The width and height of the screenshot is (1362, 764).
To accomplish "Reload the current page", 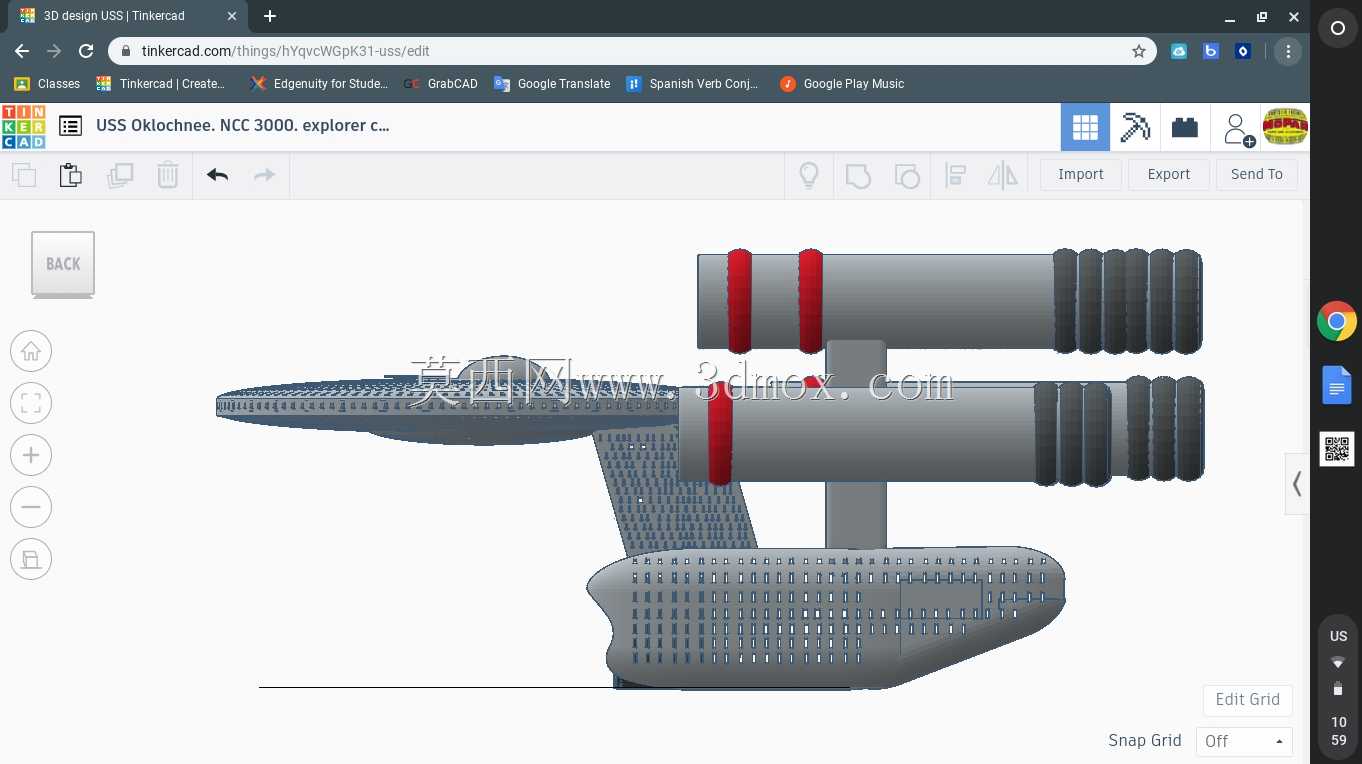I will pyautogui.click(x=86, y=51).
